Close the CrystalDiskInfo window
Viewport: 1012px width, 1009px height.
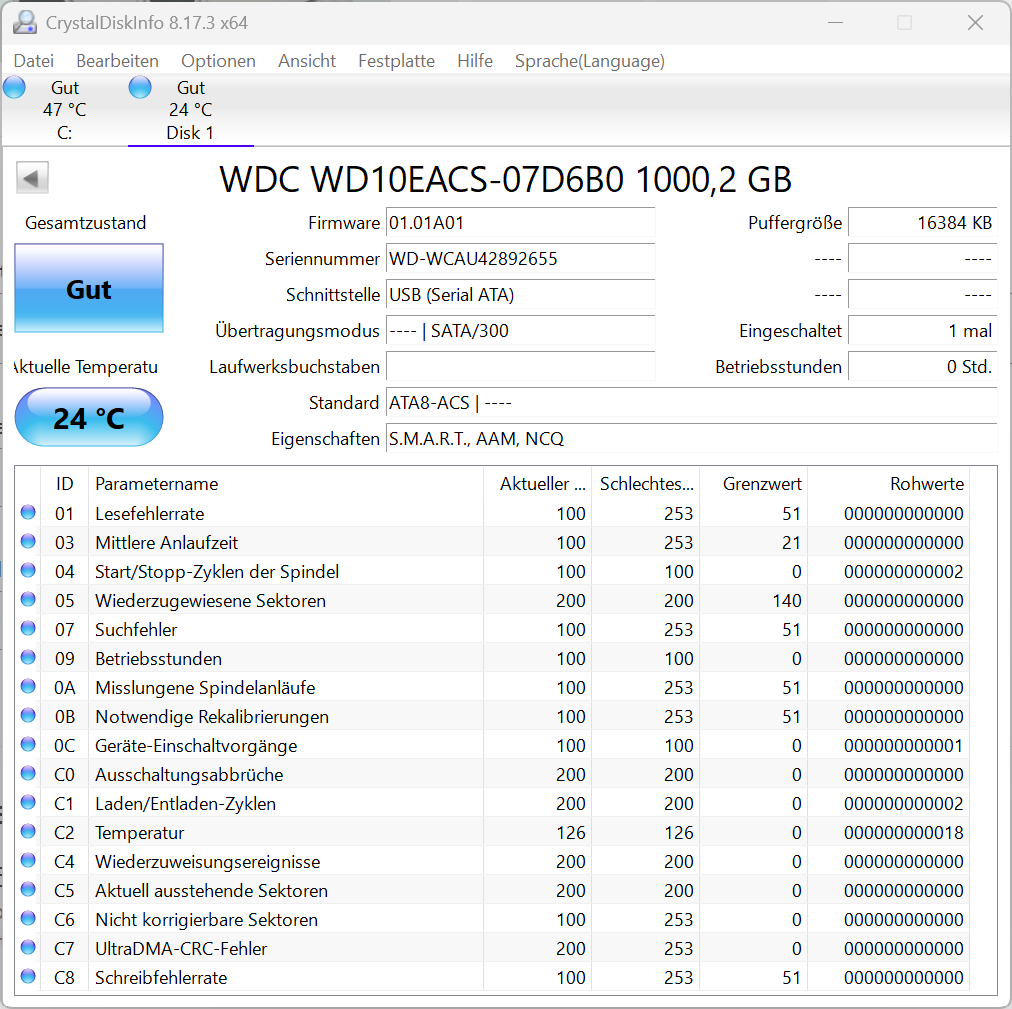pos(975,23)
